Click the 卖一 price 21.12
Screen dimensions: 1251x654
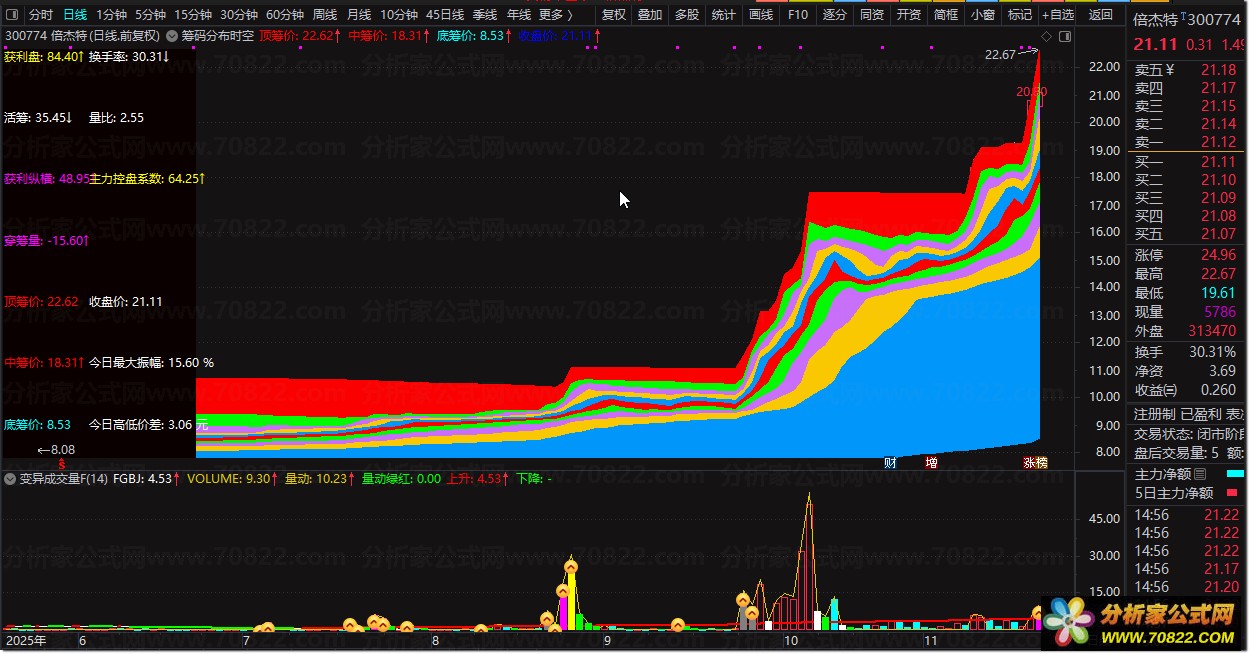pyautogui.click(x=1219, y=142)
